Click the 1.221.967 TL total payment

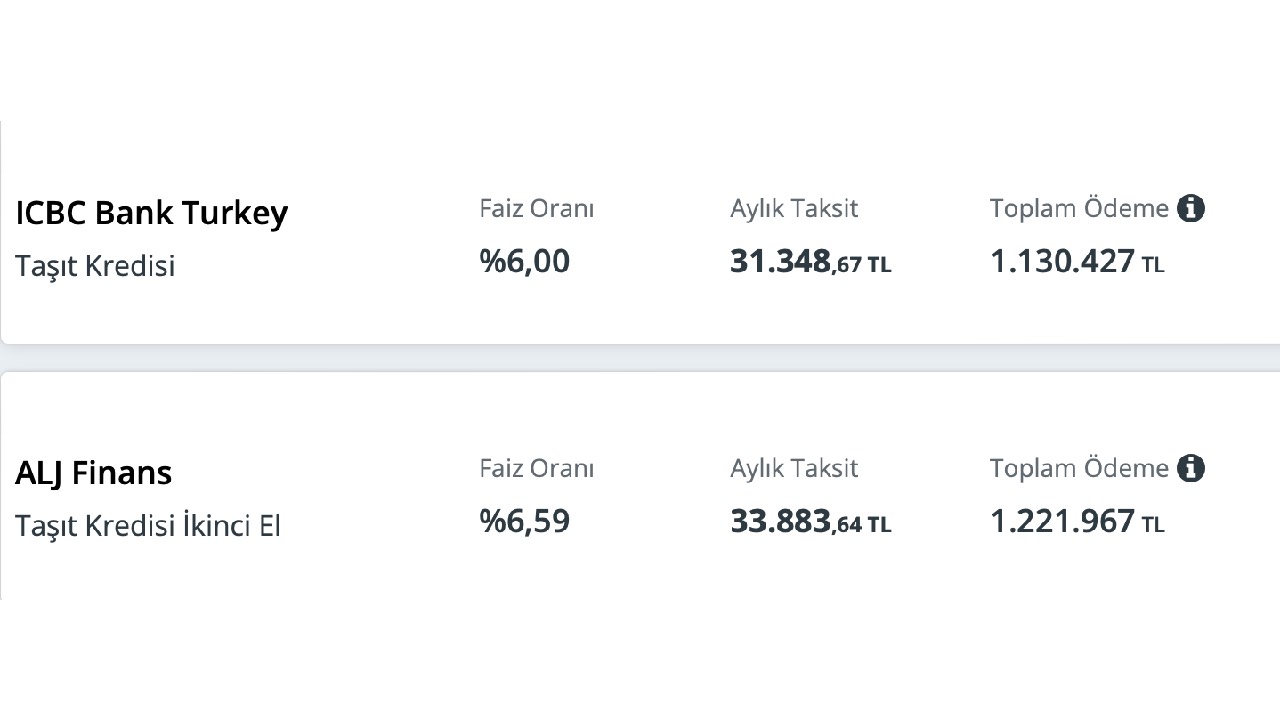pos(1077,522)
